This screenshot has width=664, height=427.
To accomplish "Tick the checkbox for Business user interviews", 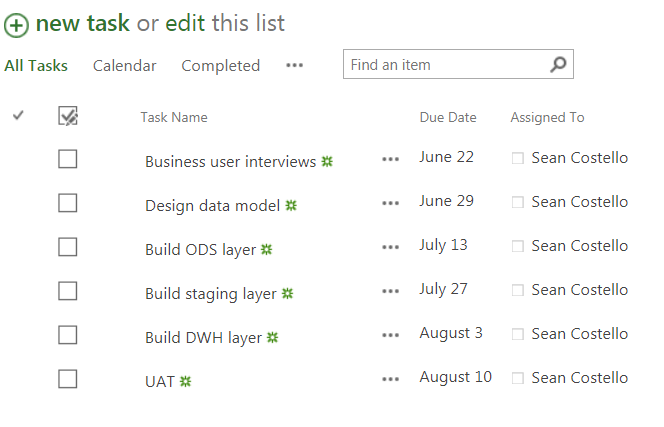I will (x=68, y=159).
